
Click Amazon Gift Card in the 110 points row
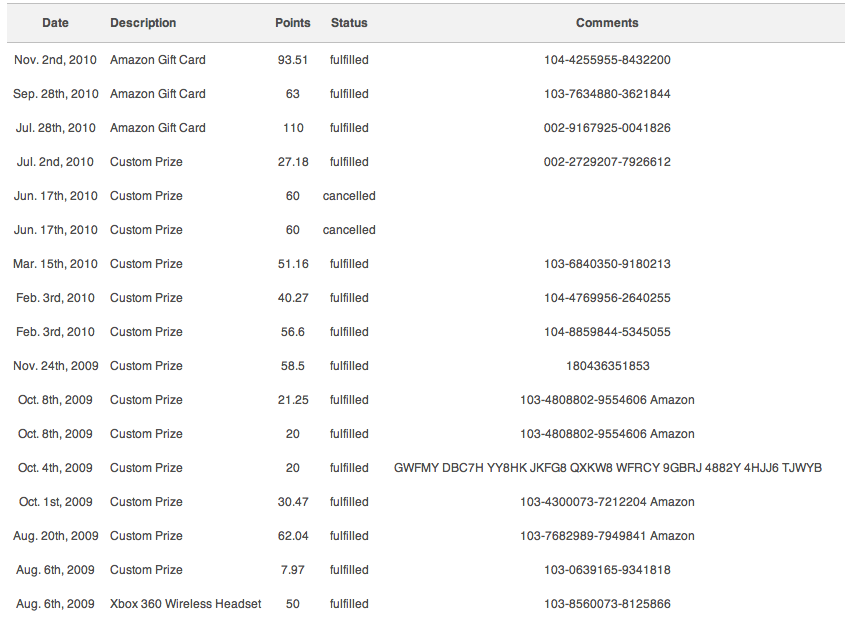(x=158, y=128)
